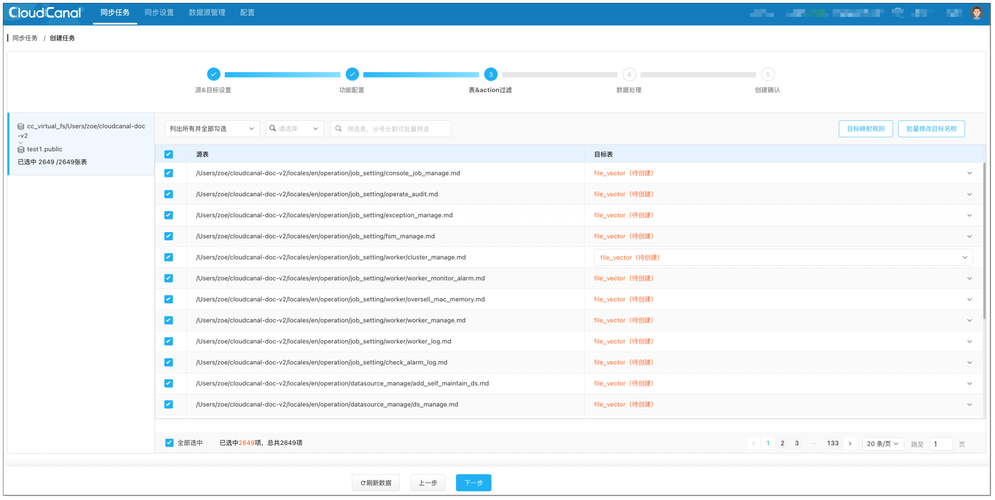
Task: Select the cc_virtual_fs source panel item
Action: (81, 144)
